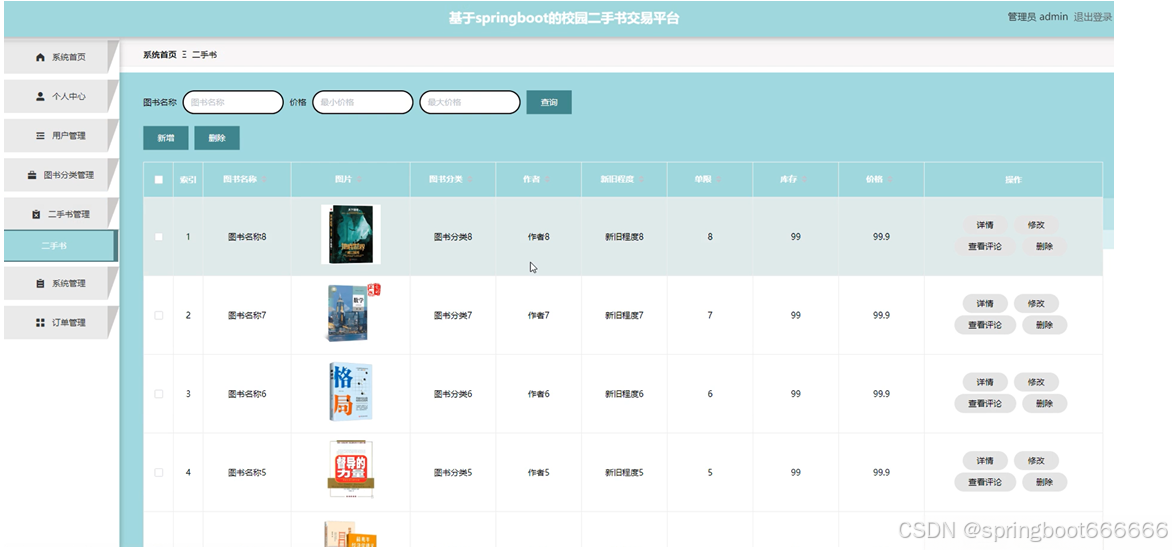The image size is (1172, 550).
Task: Click the clipboard icon beside 二手书管理
Action: point(36,214)
